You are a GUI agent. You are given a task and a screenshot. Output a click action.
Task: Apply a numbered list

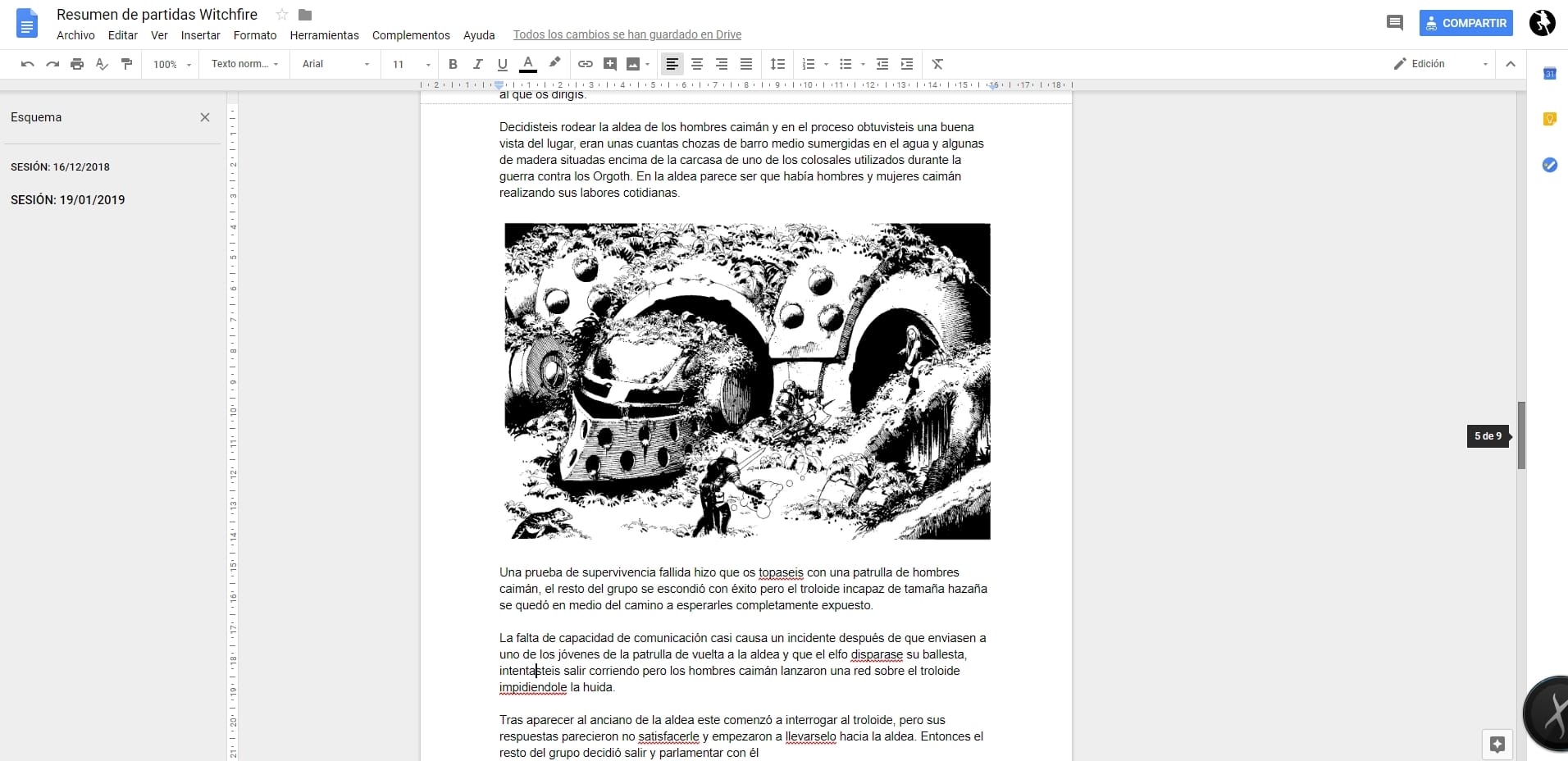tap(809, 64)
